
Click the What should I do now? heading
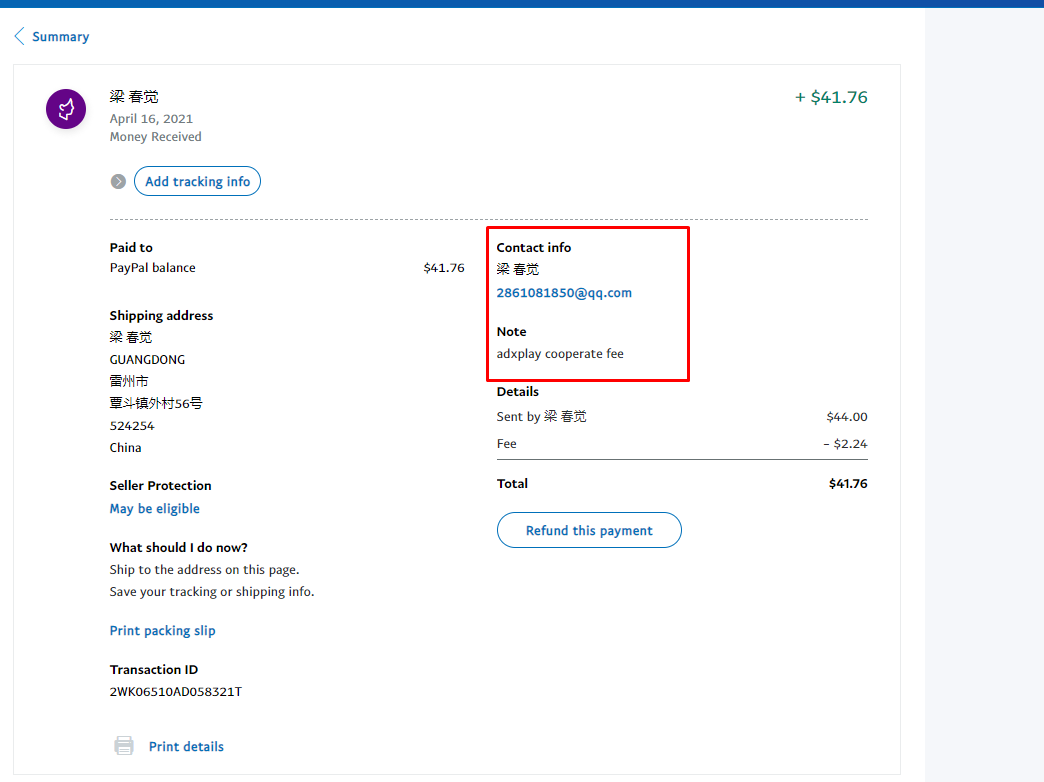coord(178,548)
